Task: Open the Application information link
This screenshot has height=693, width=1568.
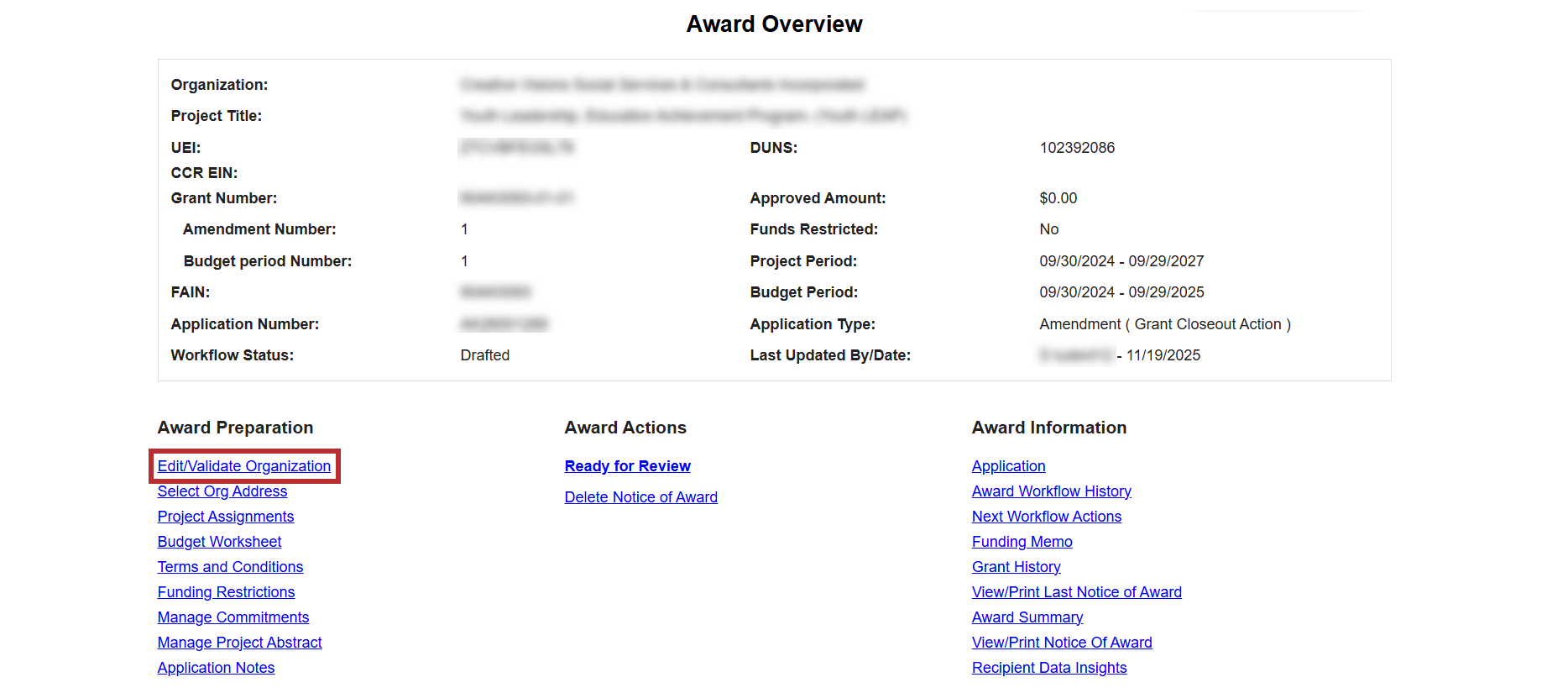Action: tap(1008, 466)
